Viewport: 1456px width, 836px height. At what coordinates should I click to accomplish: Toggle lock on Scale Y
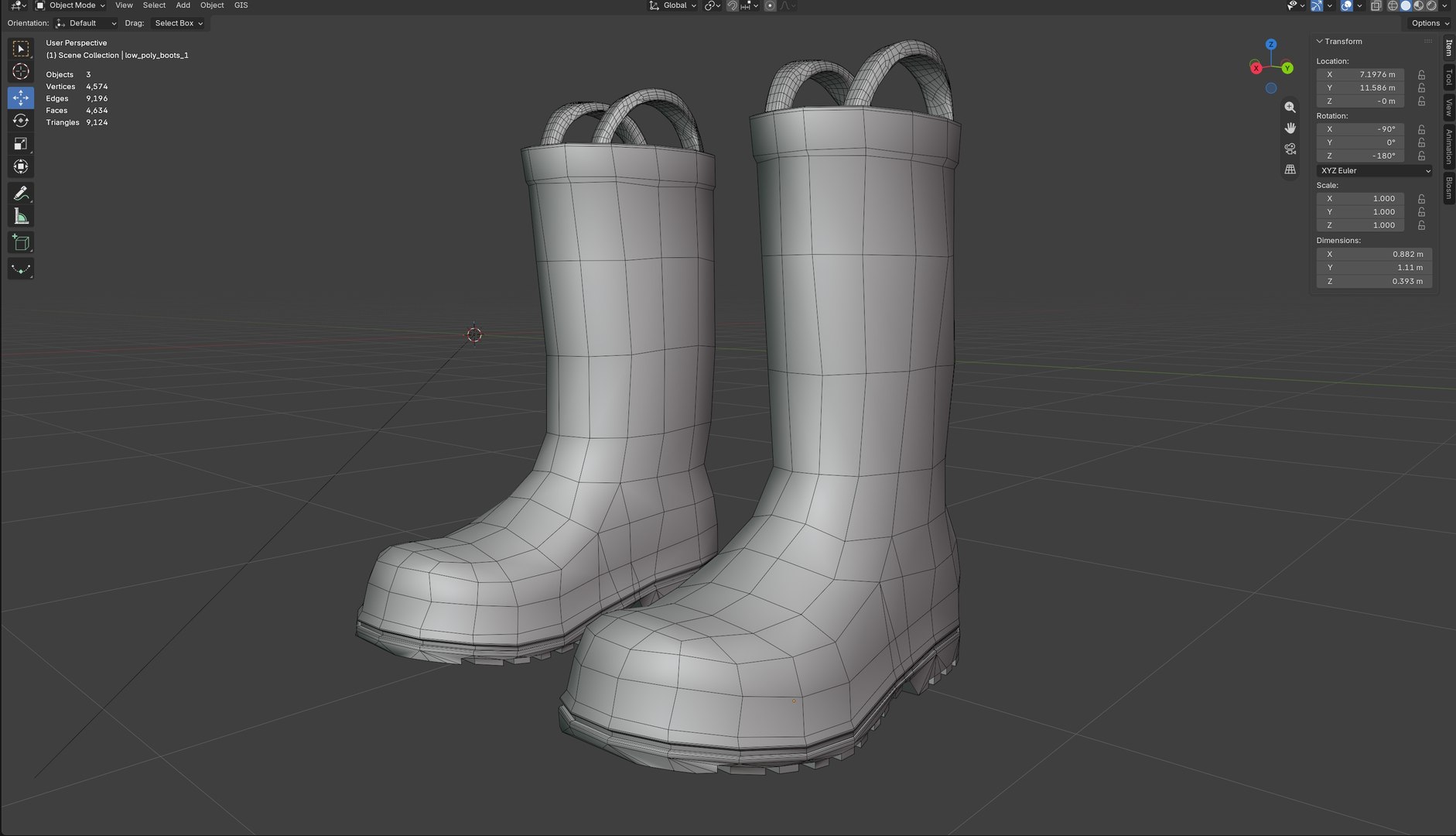[1421, 212]
